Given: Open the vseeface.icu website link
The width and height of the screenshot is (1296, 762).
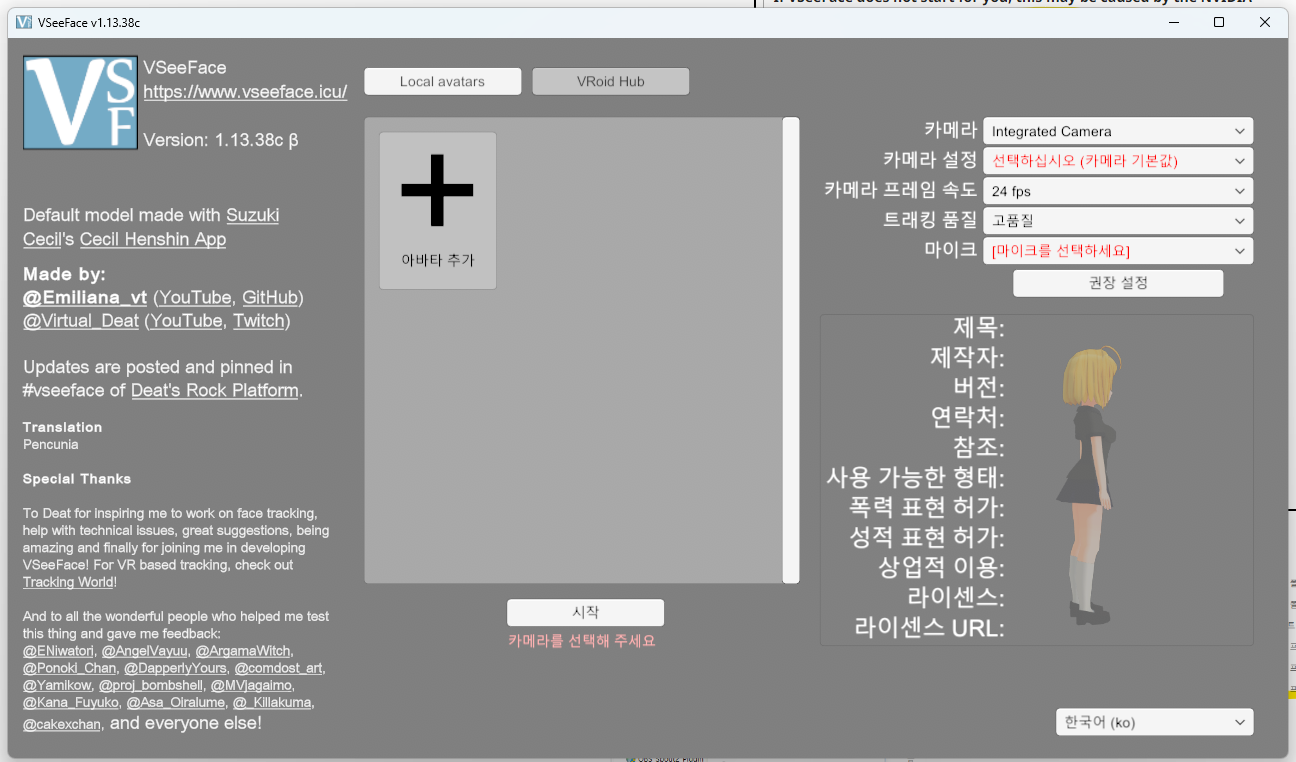Looking at the screenshot, I should point(245,92).
